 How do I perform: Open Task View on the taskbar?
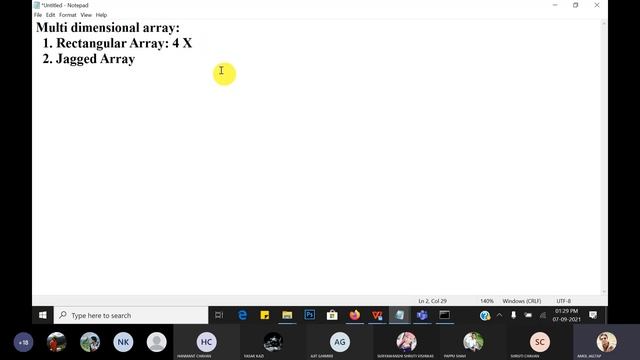click(219, 315)
